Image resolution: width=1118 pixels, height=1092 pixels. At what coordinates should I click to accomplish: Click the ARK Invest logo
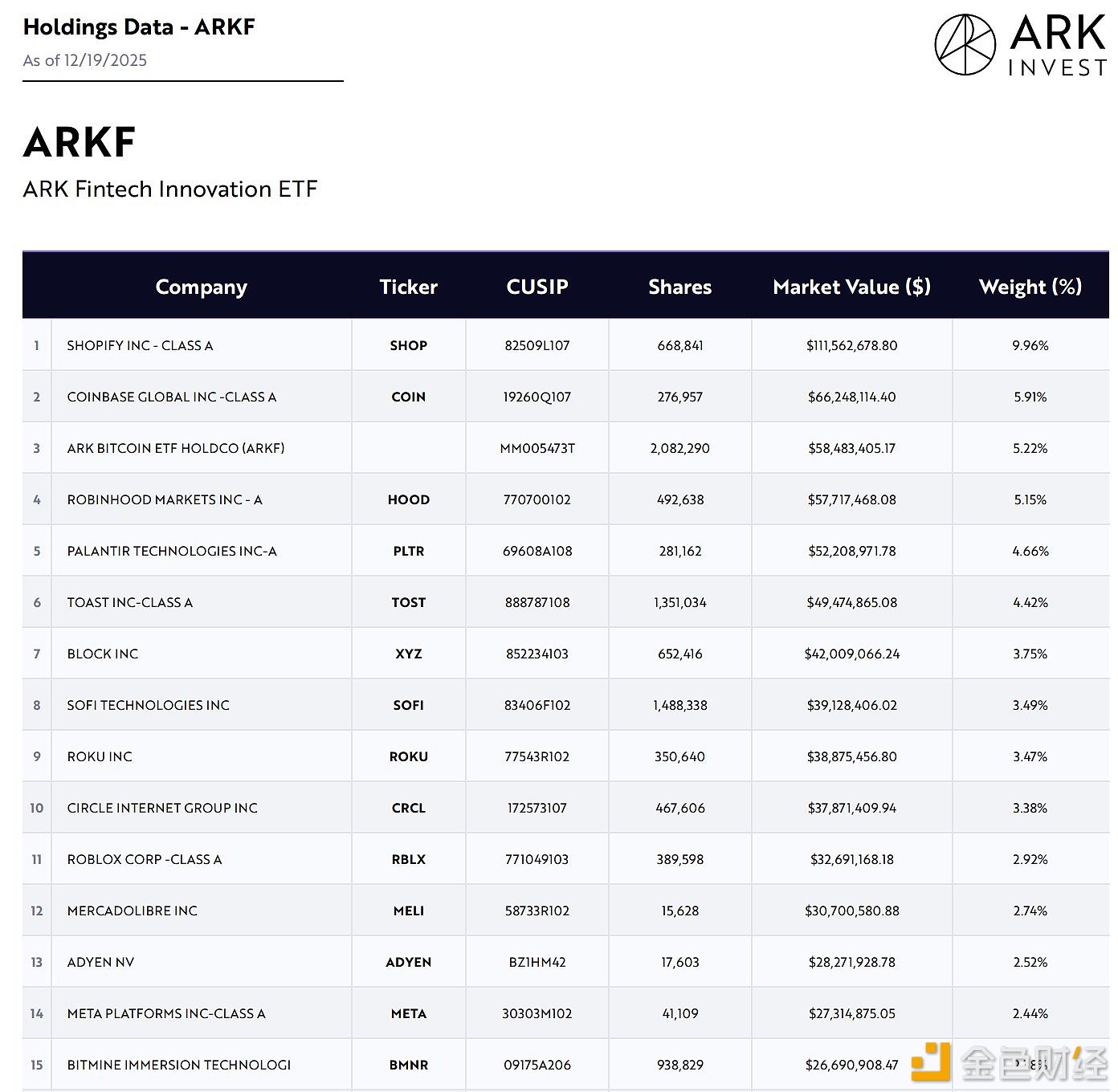1020,44
